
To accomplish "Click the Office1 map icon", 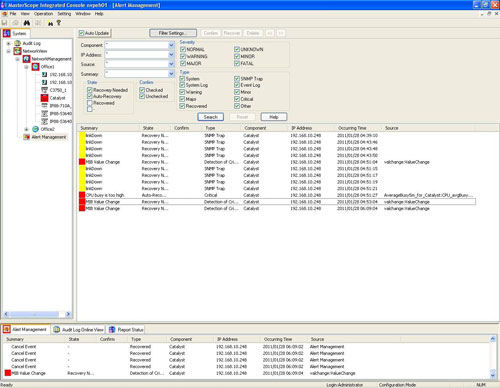I will (35, 67).
